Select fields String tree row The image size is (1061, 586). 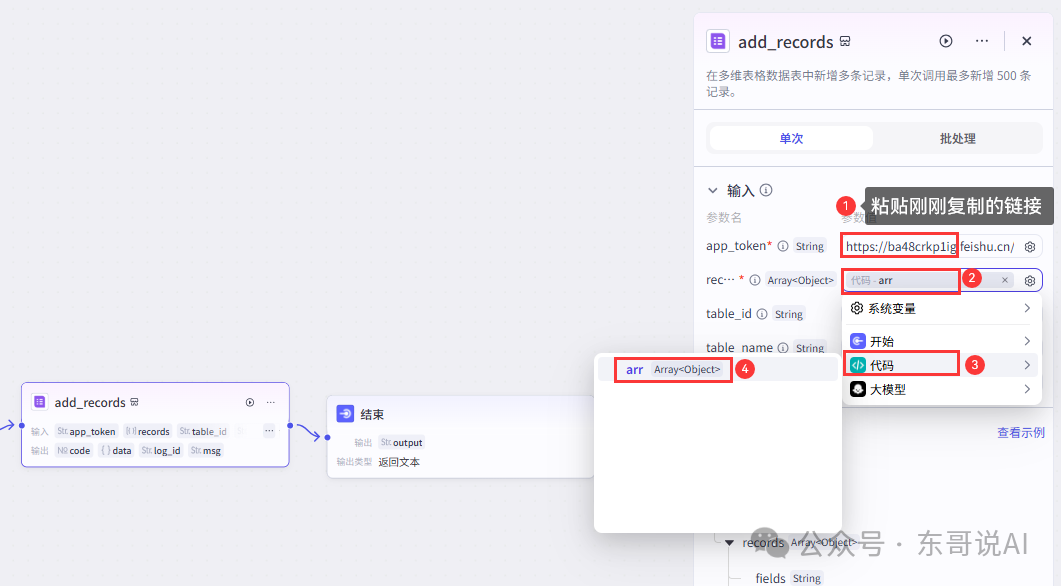(788, 578)
